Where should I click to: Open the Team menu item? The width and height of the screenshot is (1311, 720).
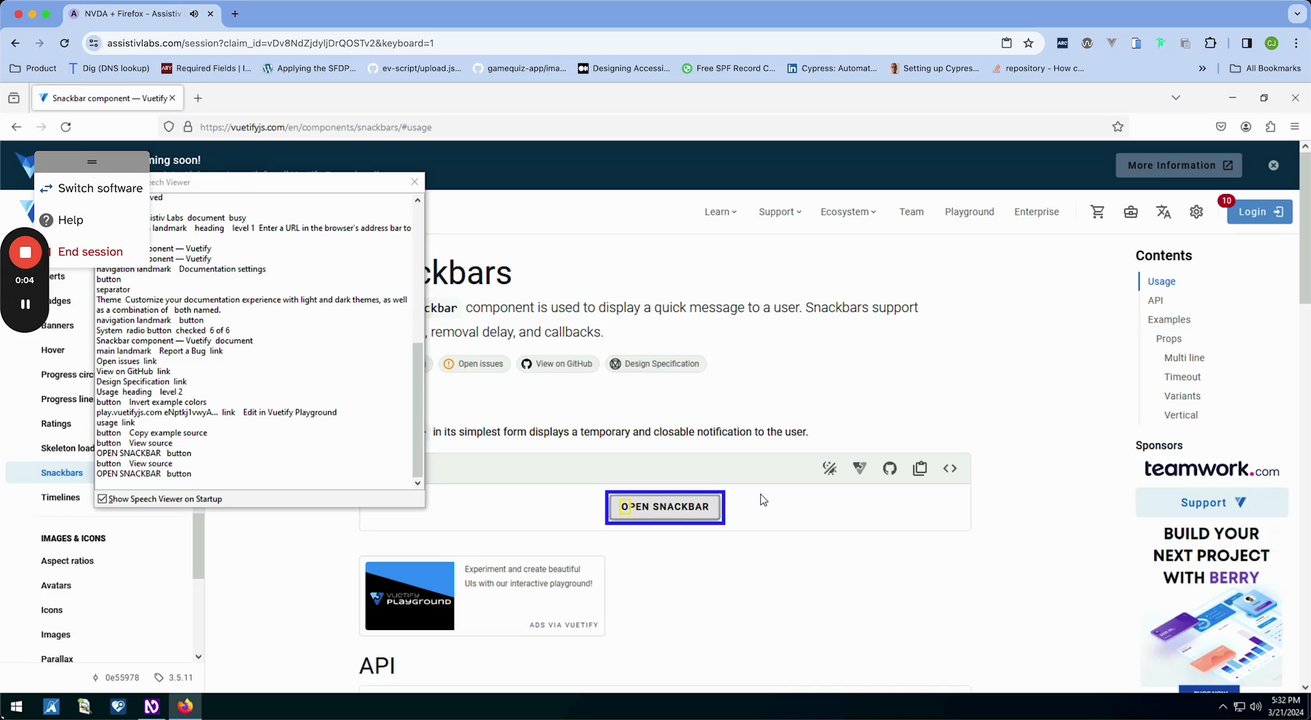tap(911, 212)
